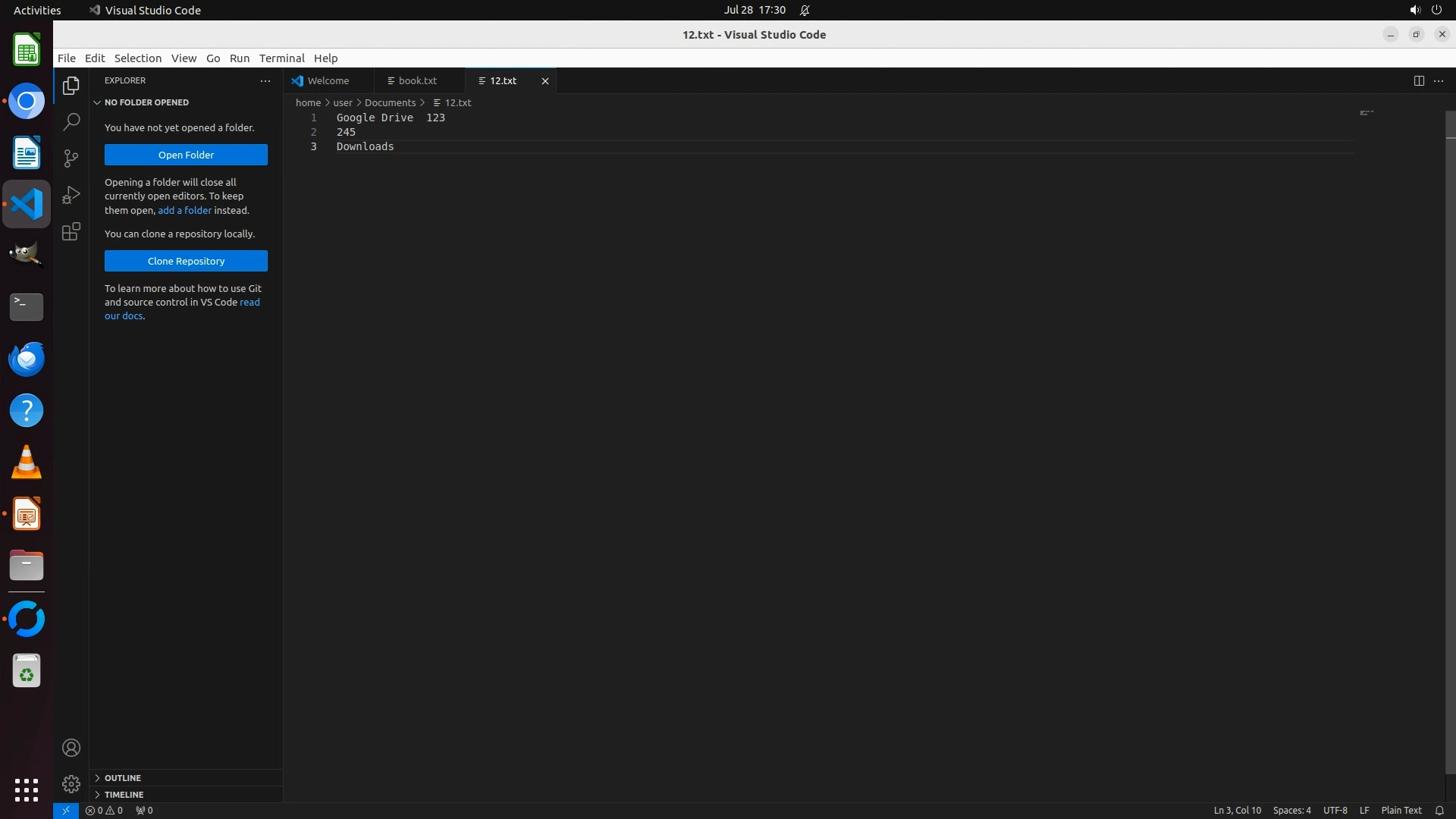The width and height of the screenshot is (1456, 819).
Task: Open the notifications bell in status bar
Action: (x=1439, y=810)
